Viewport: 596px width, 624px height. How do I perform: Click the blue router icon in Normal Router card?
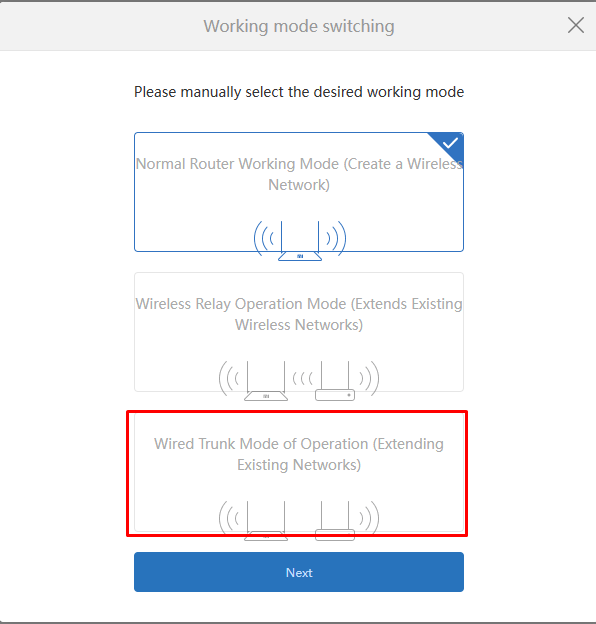tap(300, 241)
